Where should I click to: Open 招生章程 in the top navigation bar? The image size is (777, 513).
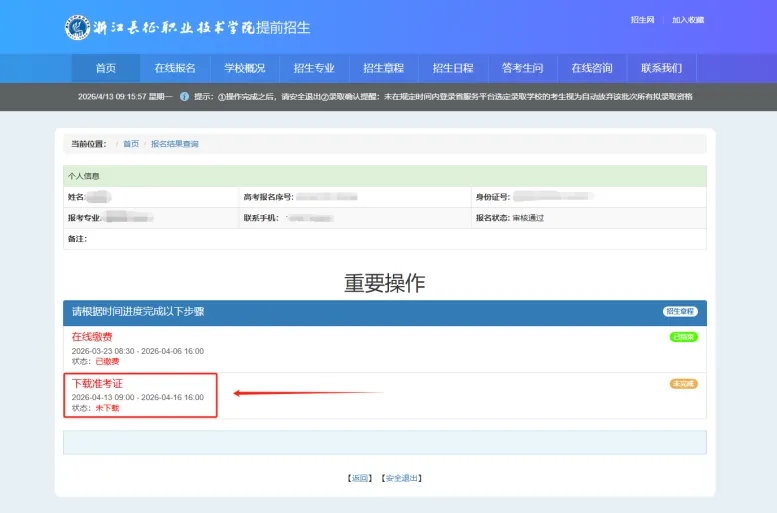click(383, 68)
